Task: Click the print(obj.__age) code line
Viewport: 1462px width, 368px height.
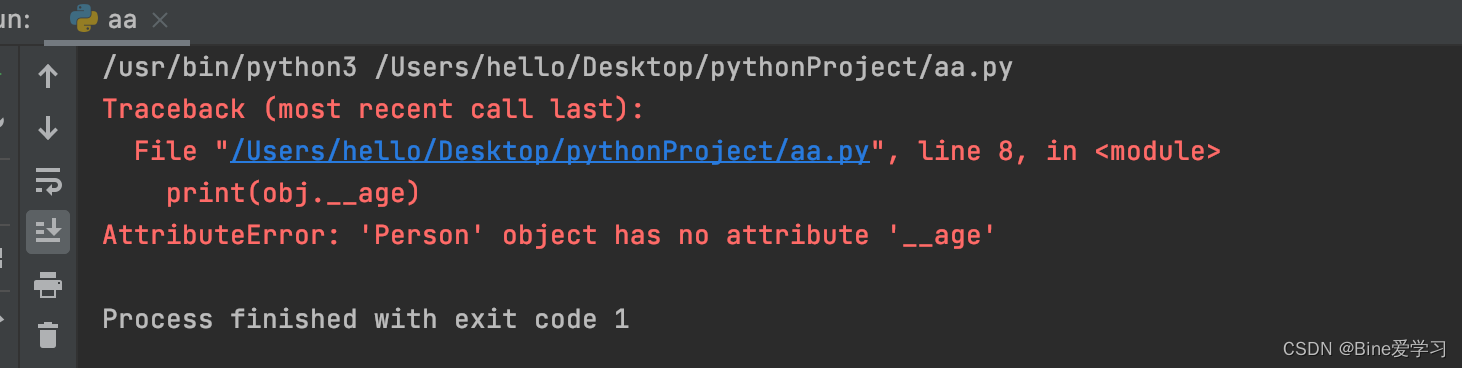Action: point(293,193)
